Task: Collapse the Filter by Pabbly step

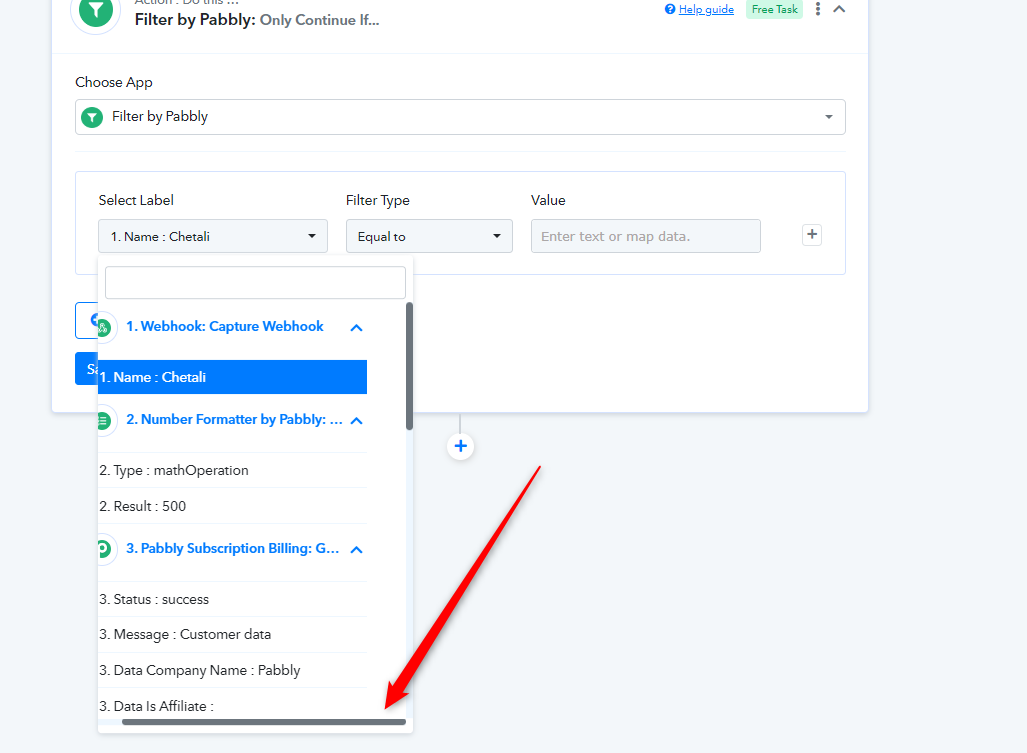Action: tap(839, 9)
